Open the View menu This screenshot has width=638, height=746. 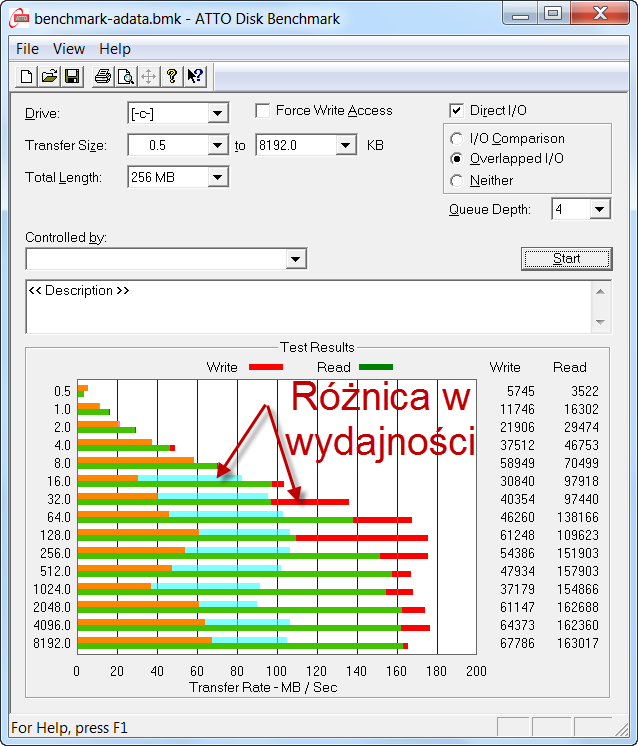[x=69, y=49]
